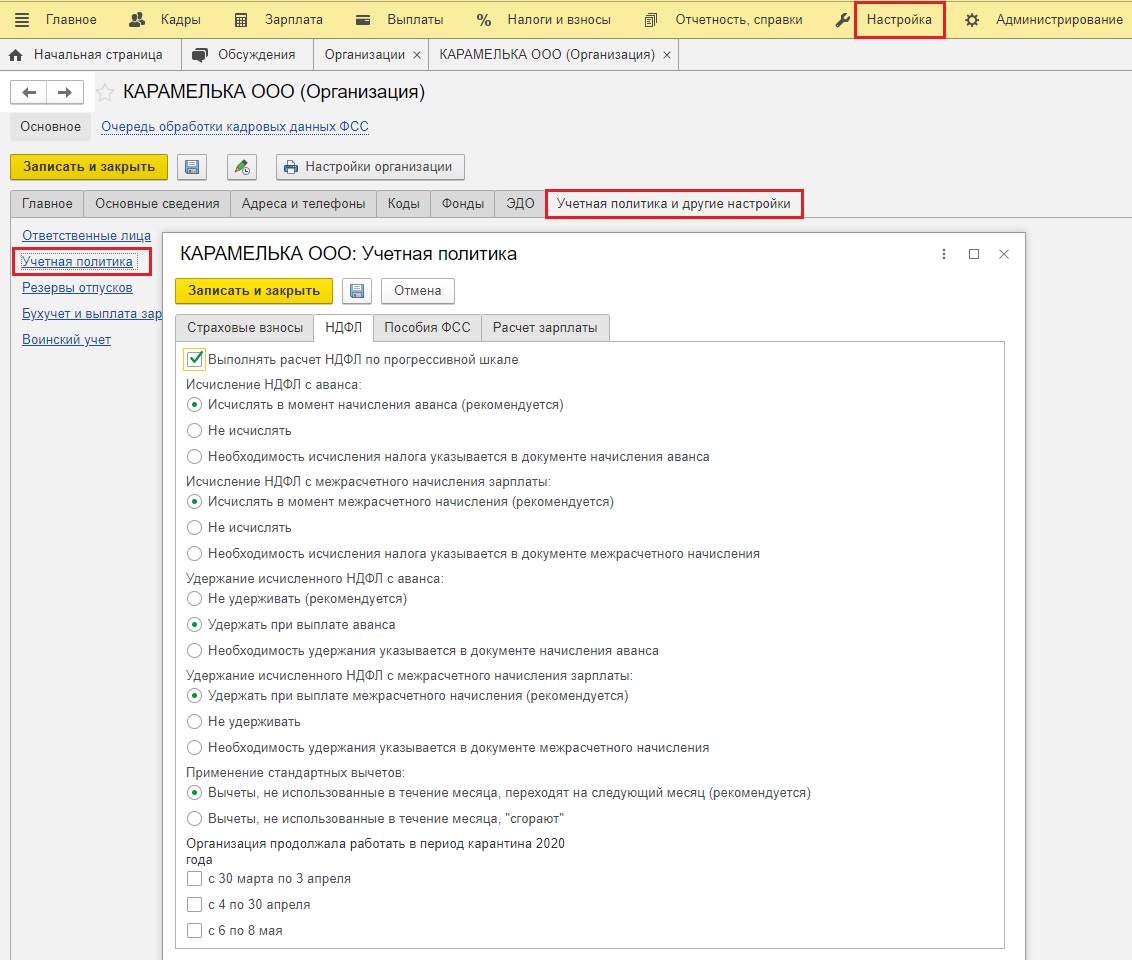The image size is (1132, 960).
Task: Open the Настройка section
Action: [x=899, y=19]
